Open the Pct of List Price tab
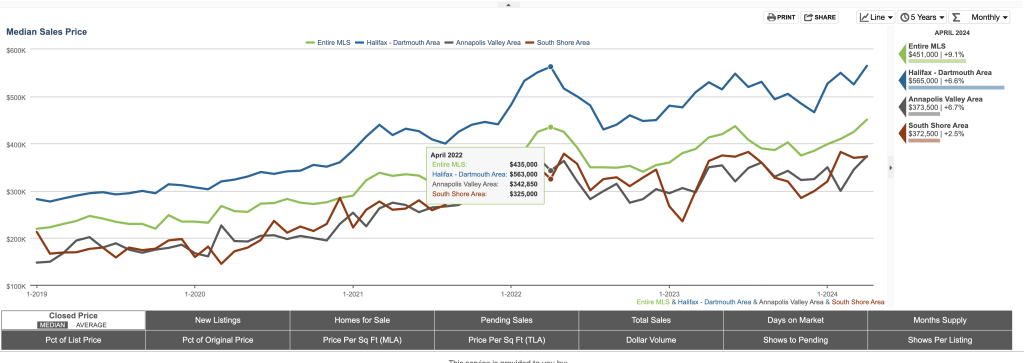The image size is (1024, 363). pos(73,340)
